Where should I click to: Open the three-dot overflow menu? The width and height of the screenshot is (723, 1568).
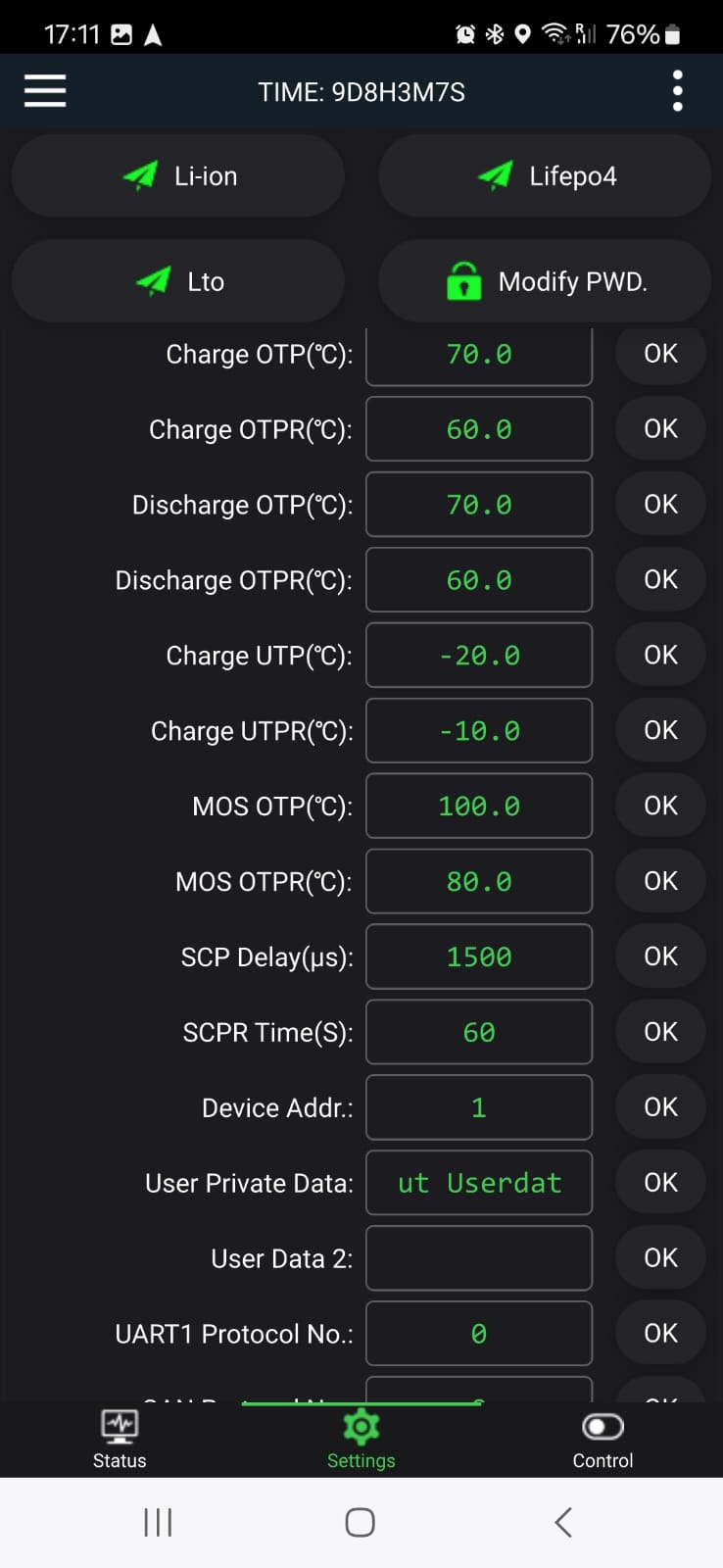click(x=677, y=91)
